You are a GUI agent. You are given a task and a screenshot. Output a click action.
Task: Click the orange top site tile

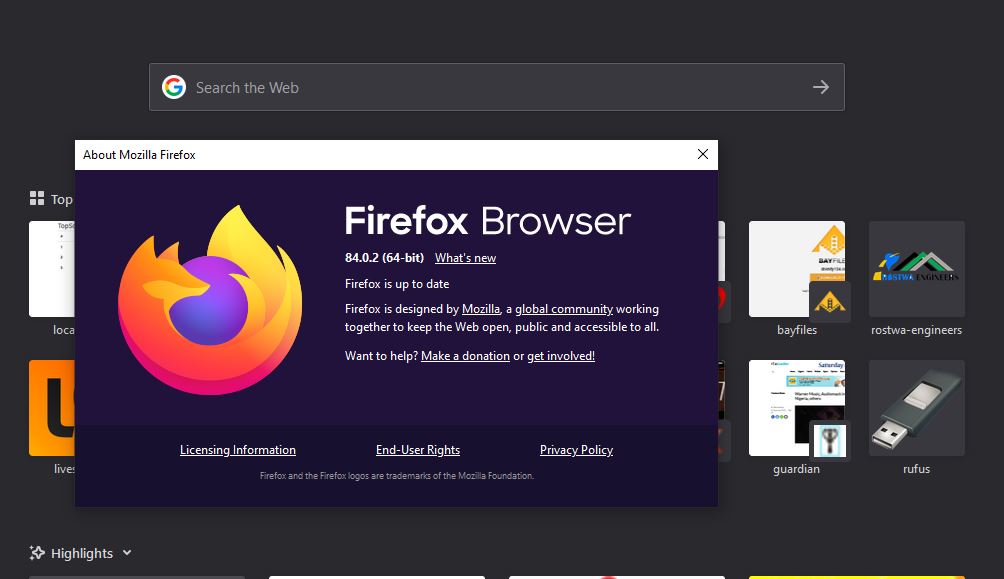coord(52,408)
